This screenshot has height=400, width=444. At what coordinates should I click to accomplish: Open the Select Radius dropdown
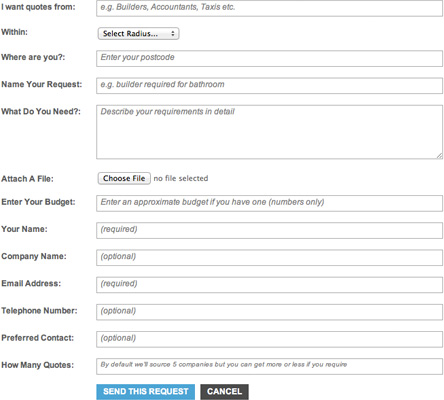click(138, 34)
